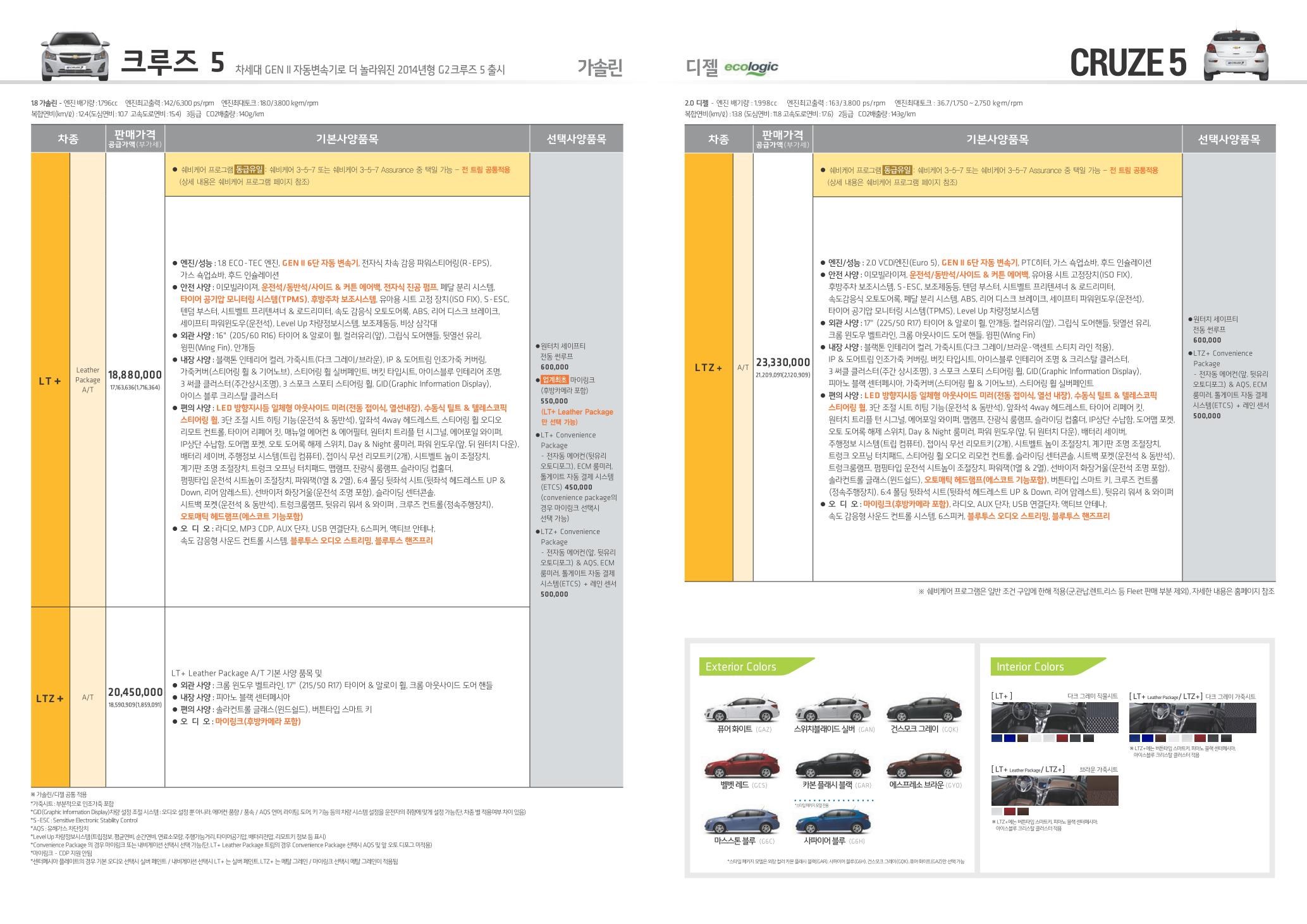Screen dimensions: 1307x924
Task: Click the ecologic diesel logo
Action: pos(751,68)
